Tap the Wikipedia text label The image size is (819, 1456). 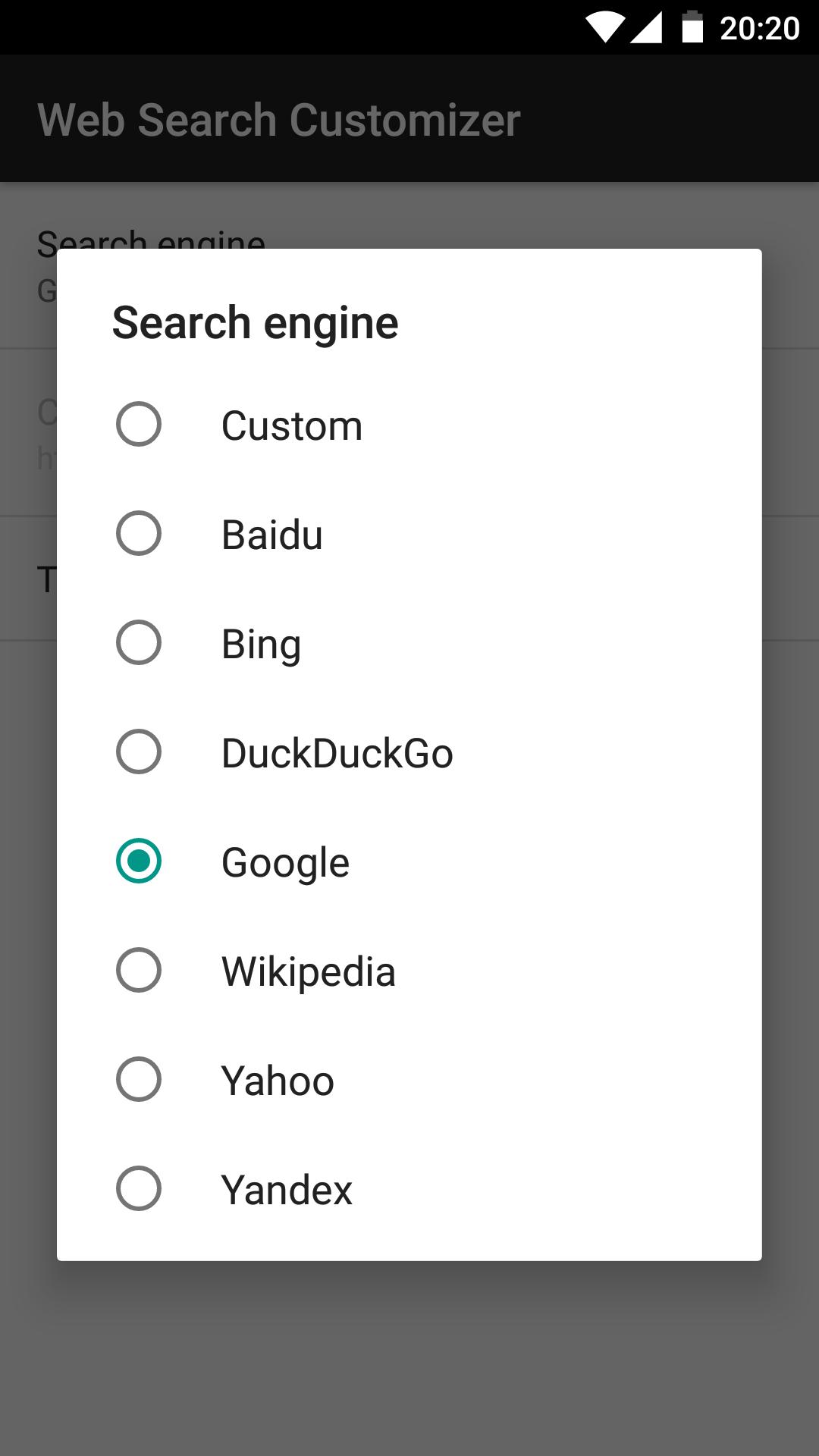(309, 972)
